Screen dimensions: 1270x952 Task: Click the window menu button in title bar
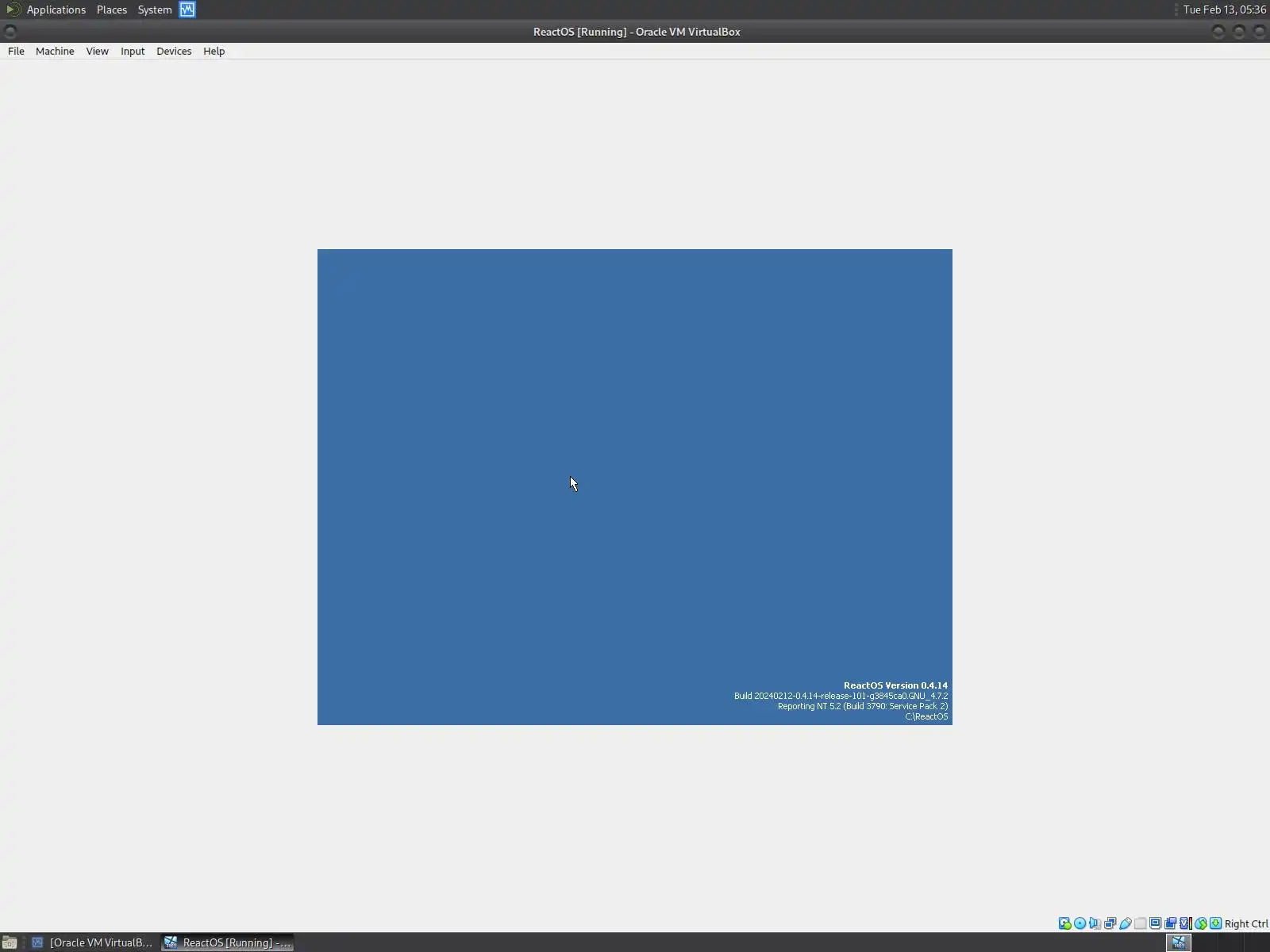[x=10, y=32]
